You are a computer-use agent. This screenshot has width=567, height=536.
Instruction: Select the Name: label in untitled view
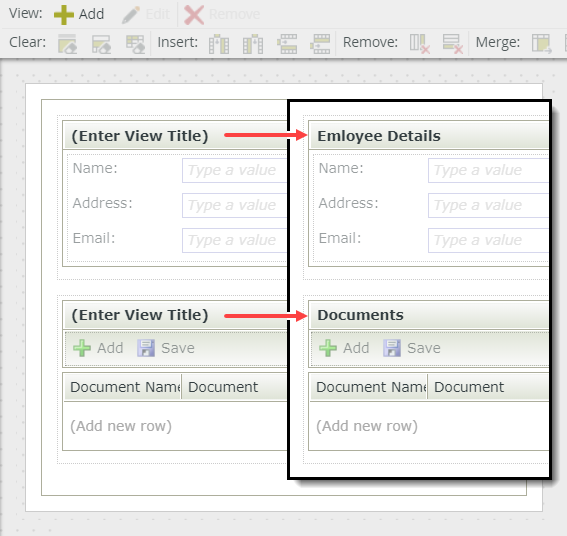click(95, 168)
